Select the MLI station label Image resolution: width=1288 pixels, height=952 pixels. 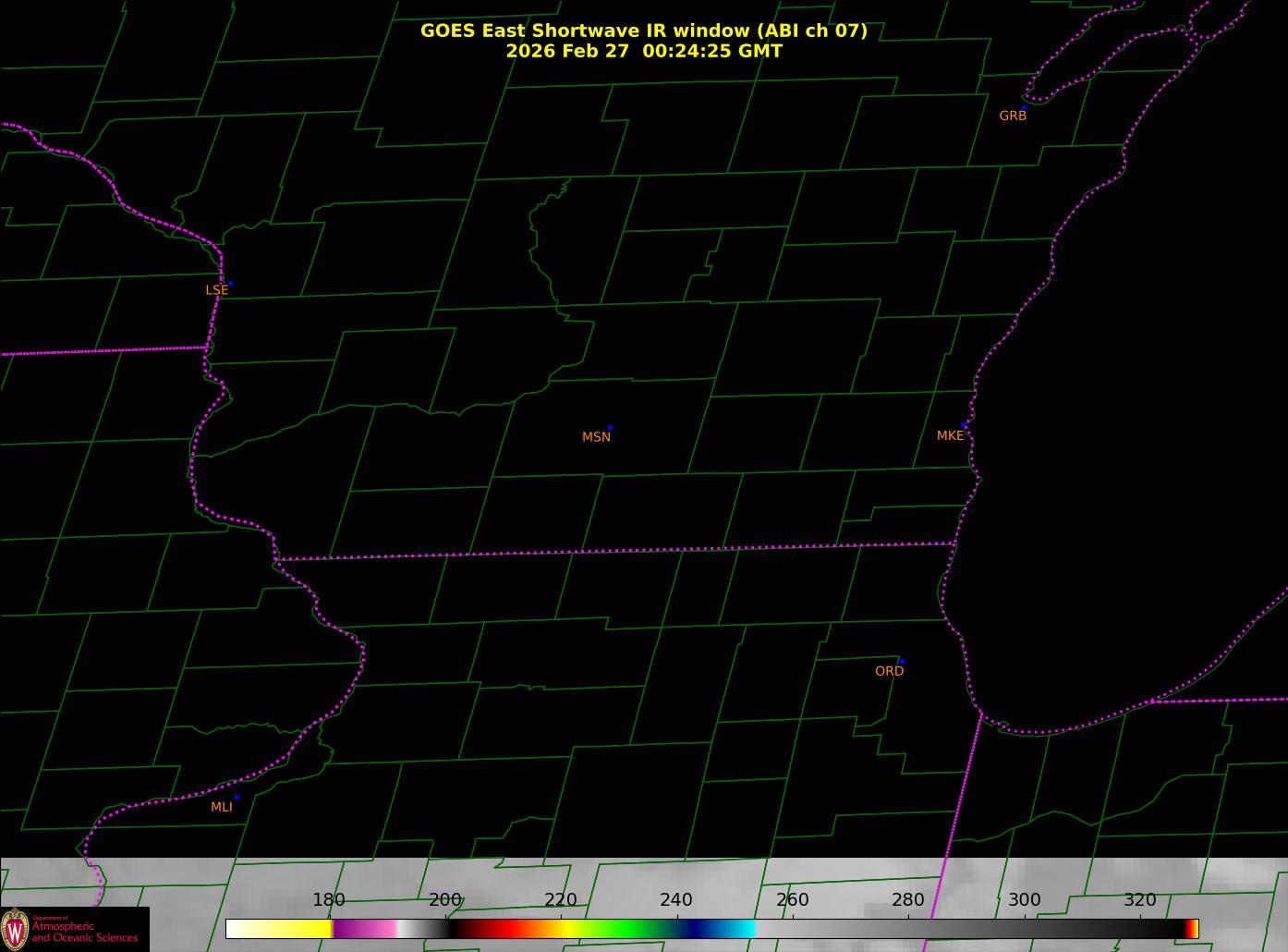(222, 807)
